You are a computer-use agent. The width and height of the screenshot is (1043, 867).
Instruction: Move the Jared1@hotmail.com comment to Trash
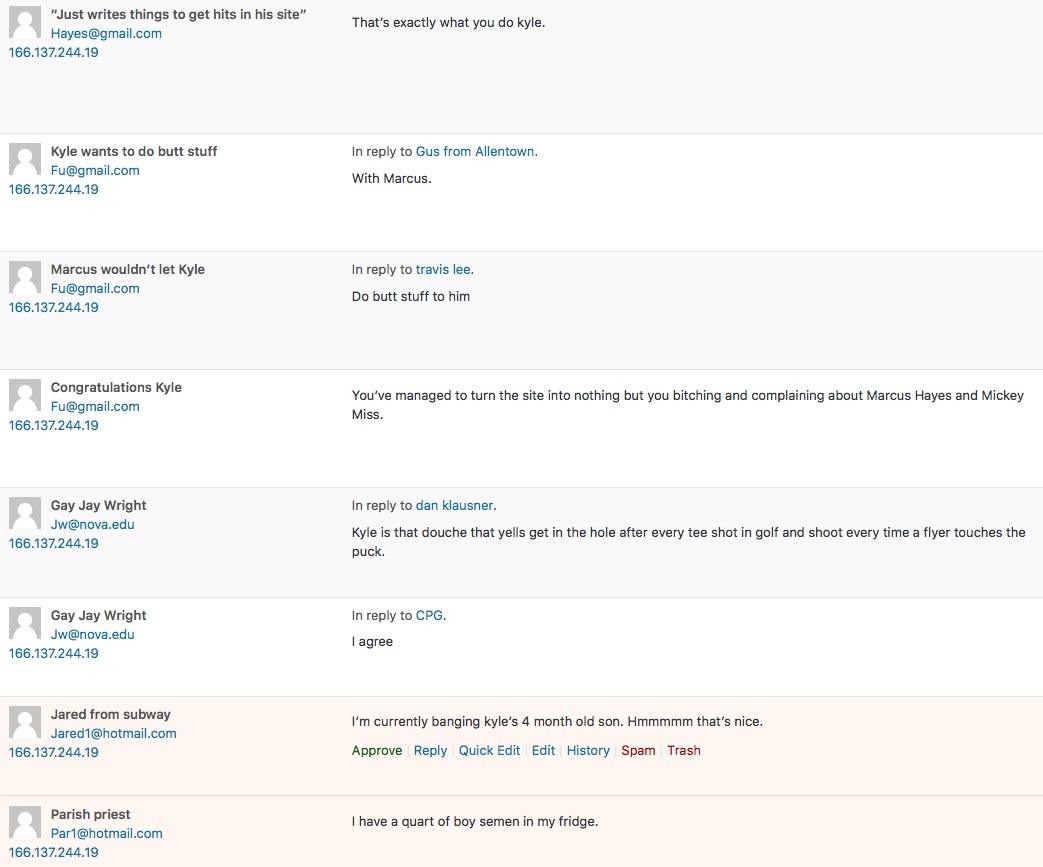[x=684, y=751]
